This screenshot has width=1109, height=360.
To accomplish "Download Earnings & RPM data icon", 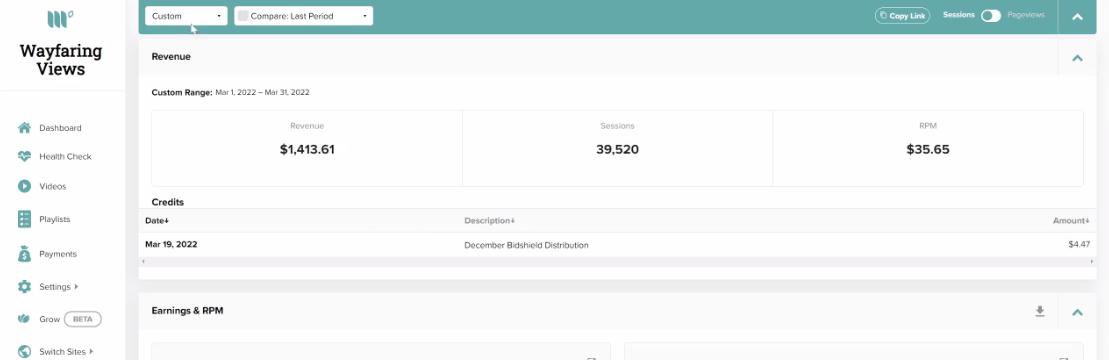I will [1040, 311].
